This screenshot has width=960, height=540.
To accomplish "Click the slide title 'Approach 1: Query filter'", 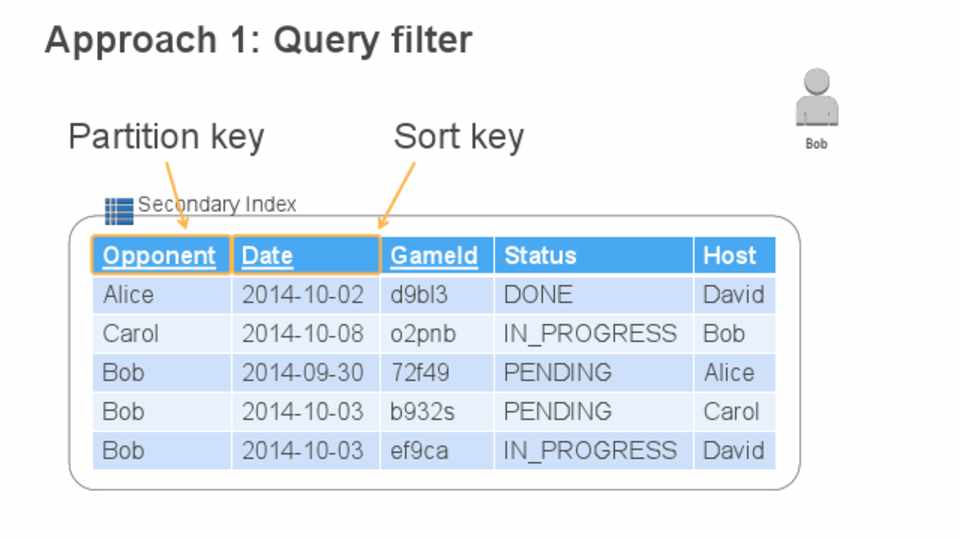I will coord(258,41).
